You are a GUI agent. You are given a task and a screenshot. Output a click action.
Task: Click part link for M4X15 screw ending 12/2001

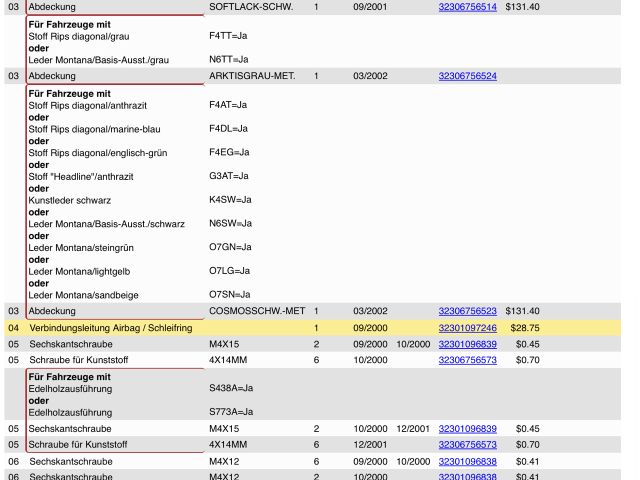(467, 428)
